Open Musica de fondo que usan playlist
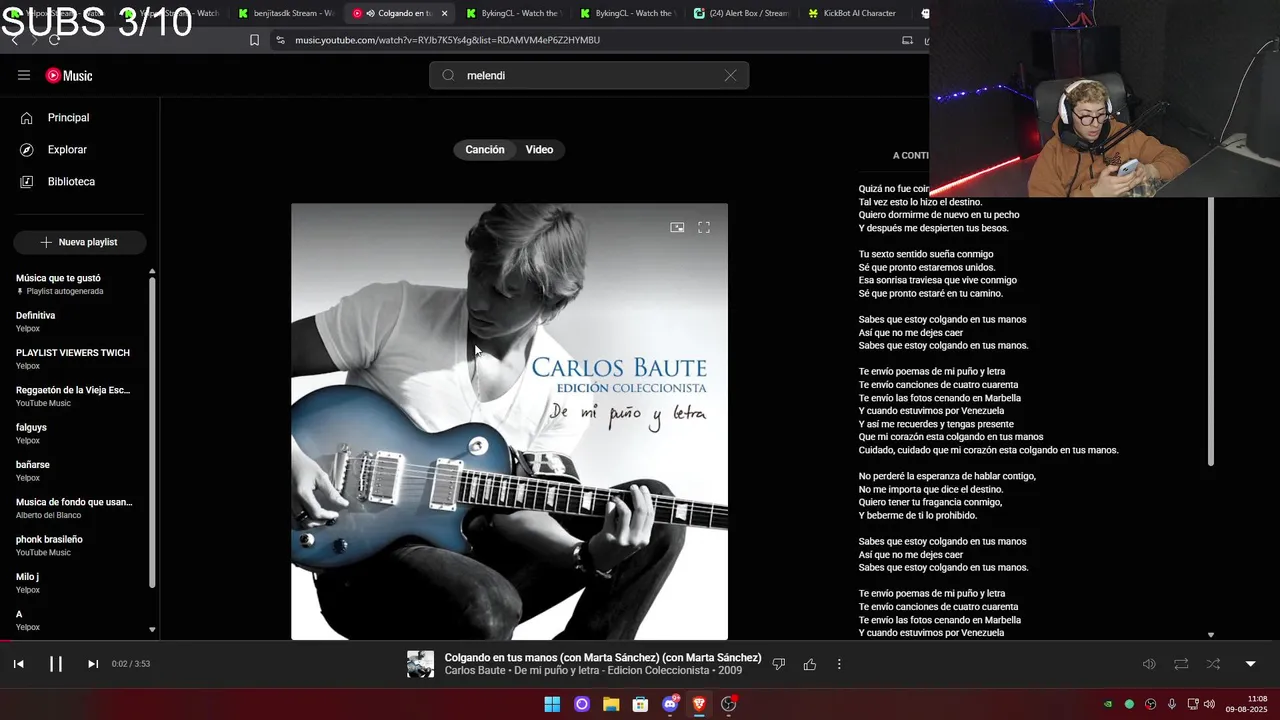 tap(75, 508)
